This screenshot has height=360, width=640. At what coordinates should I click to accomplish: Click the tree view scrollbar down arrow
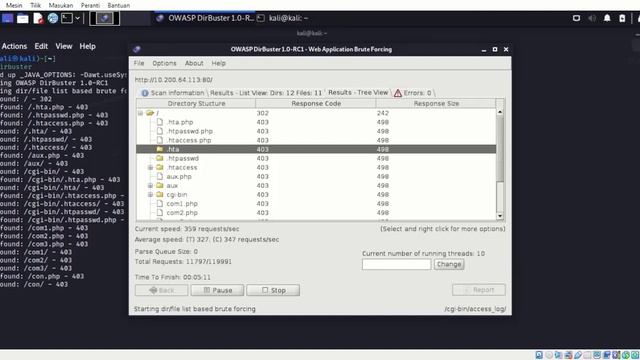click(500, 216)
